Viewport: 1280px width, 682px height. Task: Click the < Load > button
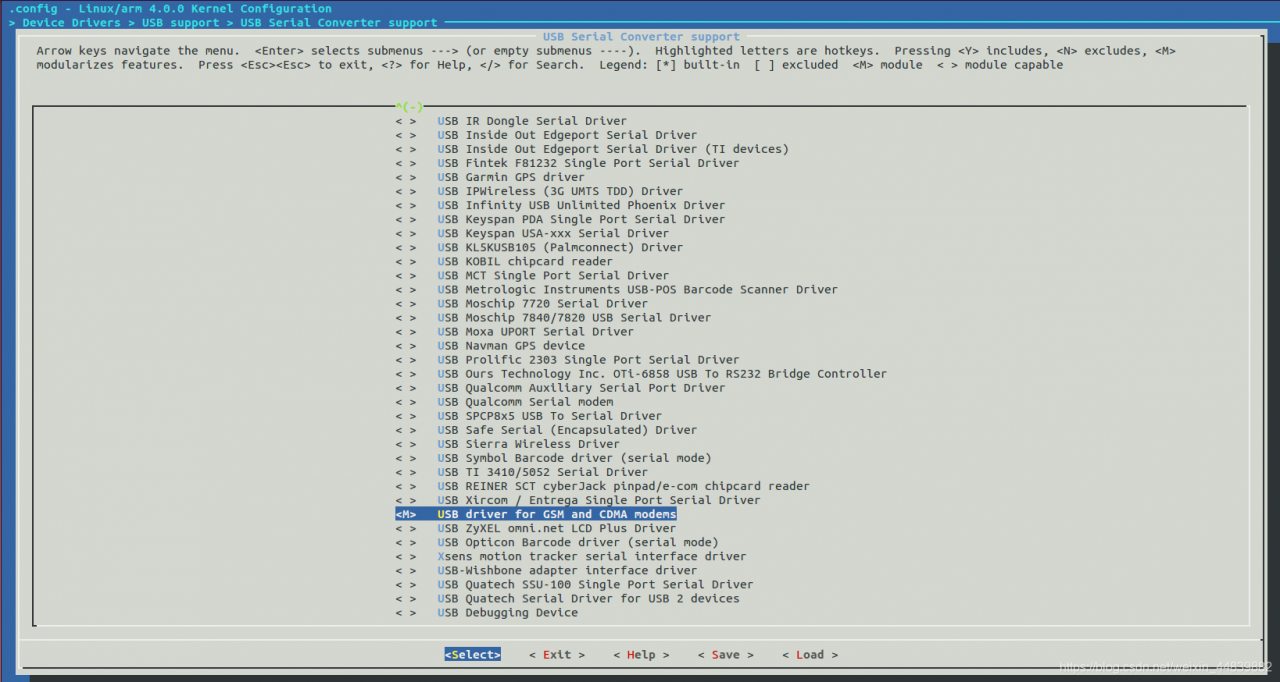[810, 655]
